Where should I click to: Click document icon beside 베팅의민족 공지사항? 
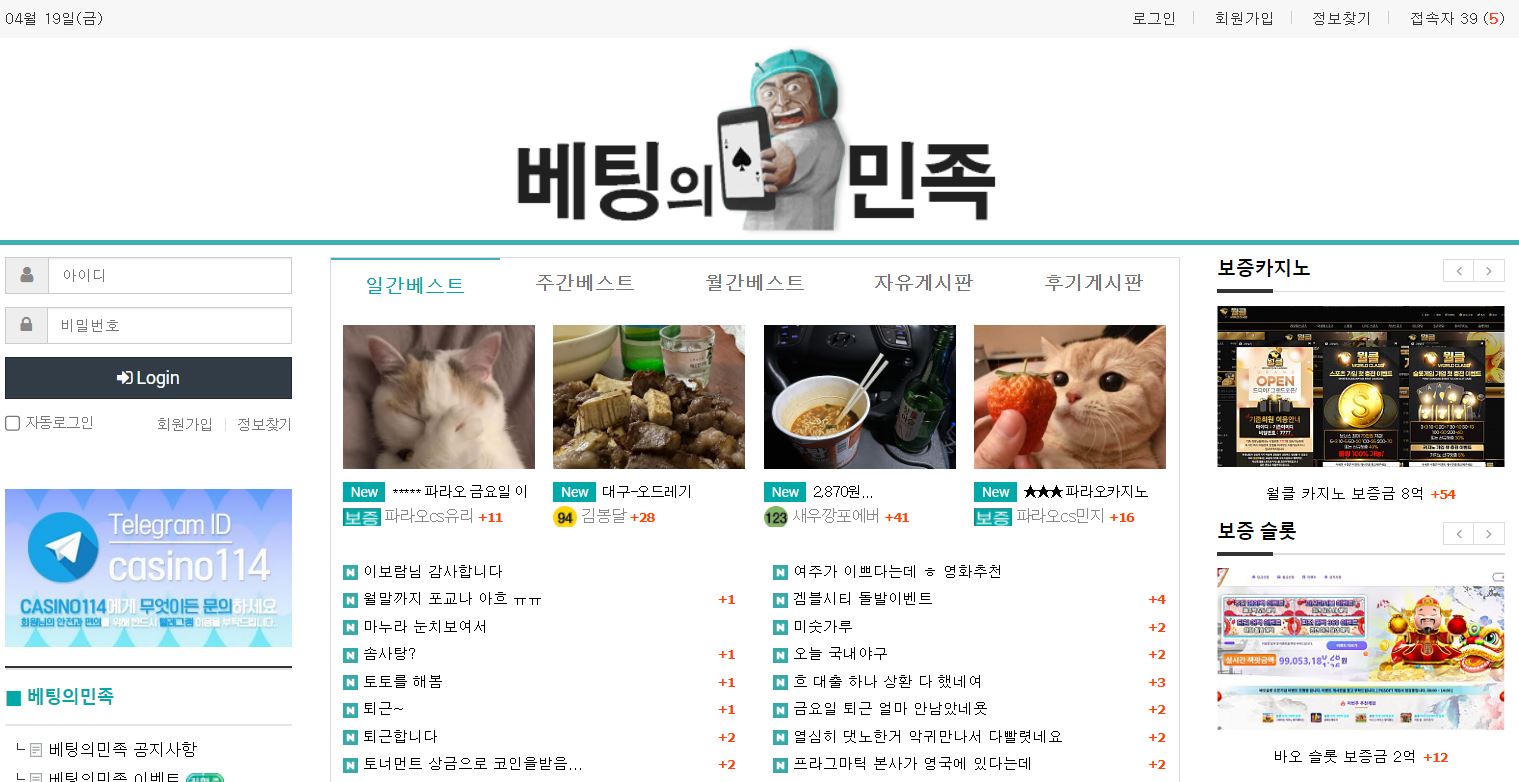coord(36,750)
